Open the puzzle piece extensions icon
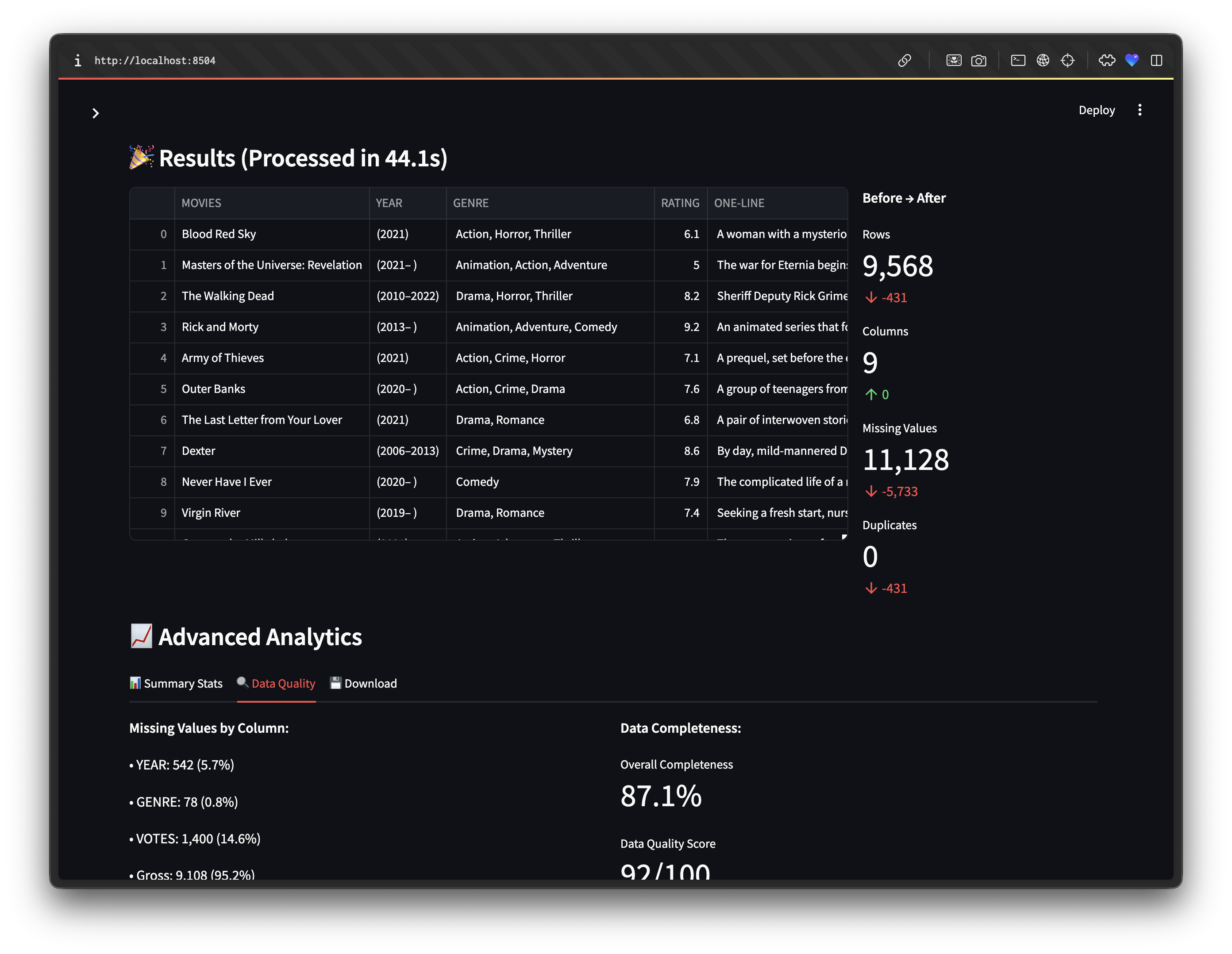Screen dimensions: 1232x954 [1107, 60]
